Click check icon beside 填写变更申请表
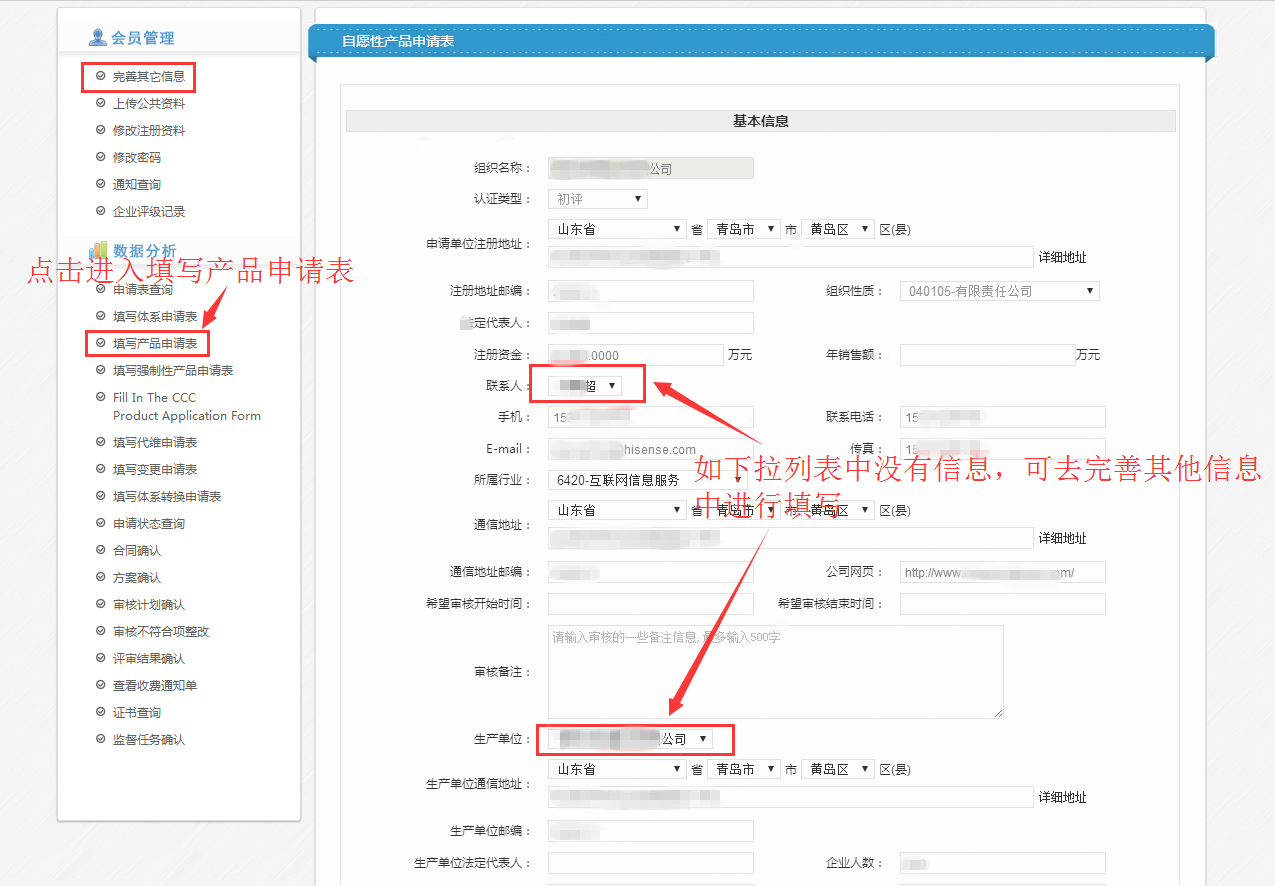 pyautogui.click(x=100, y=469)
